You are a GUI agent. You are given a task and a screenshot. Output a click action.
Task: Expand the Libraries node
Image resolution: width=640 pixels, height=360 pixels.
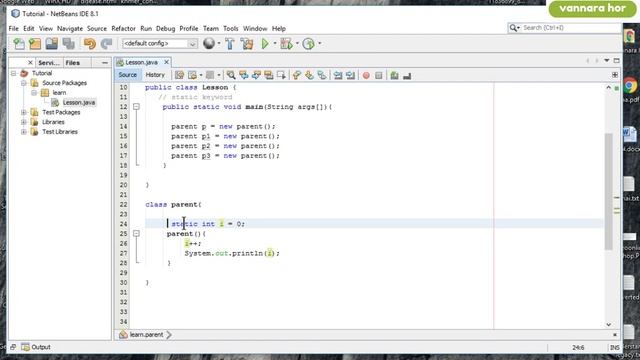(x=24, y=122)
